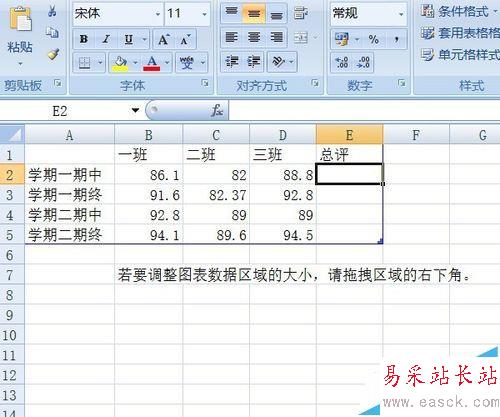Decrease decimal places
This screenshot has height=417, width=500.
coord(363,62)
